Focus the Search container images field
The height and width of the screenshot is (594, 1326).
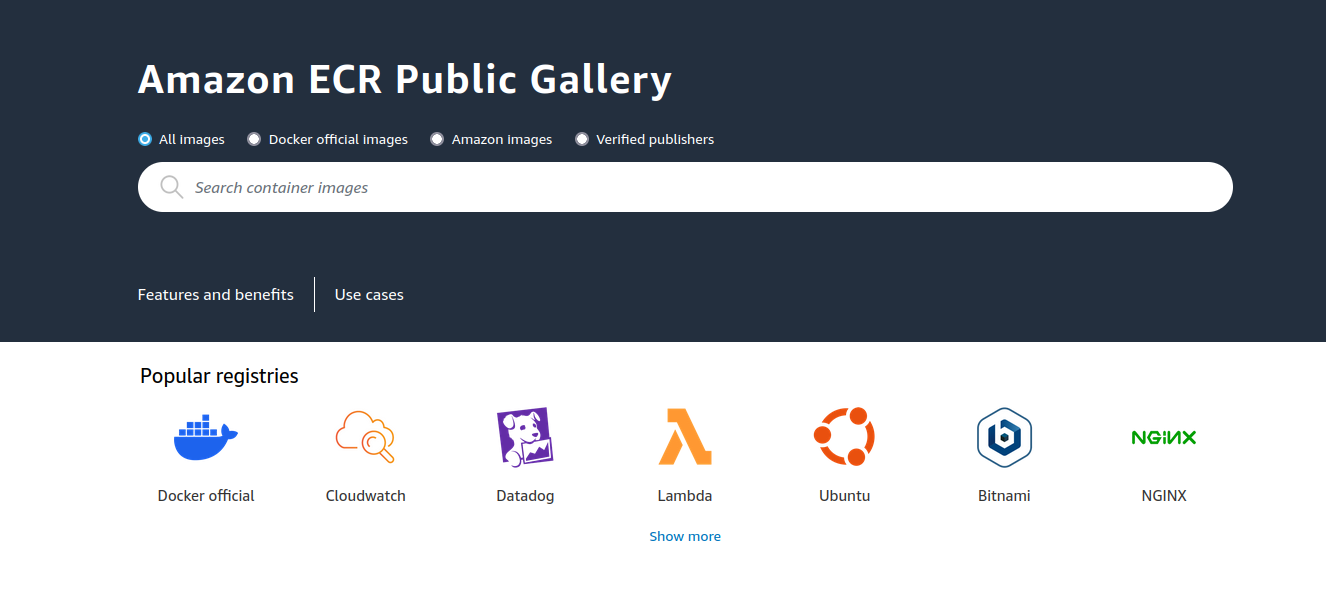[x=685, y=187]
